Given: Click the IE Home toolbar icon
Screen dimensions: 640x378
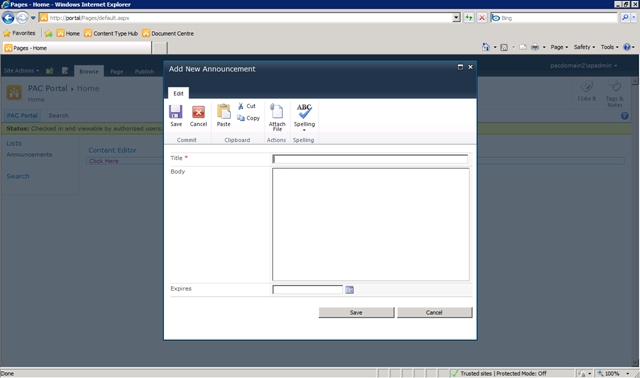Looking at the screenshot, I should tap(486, 47).
